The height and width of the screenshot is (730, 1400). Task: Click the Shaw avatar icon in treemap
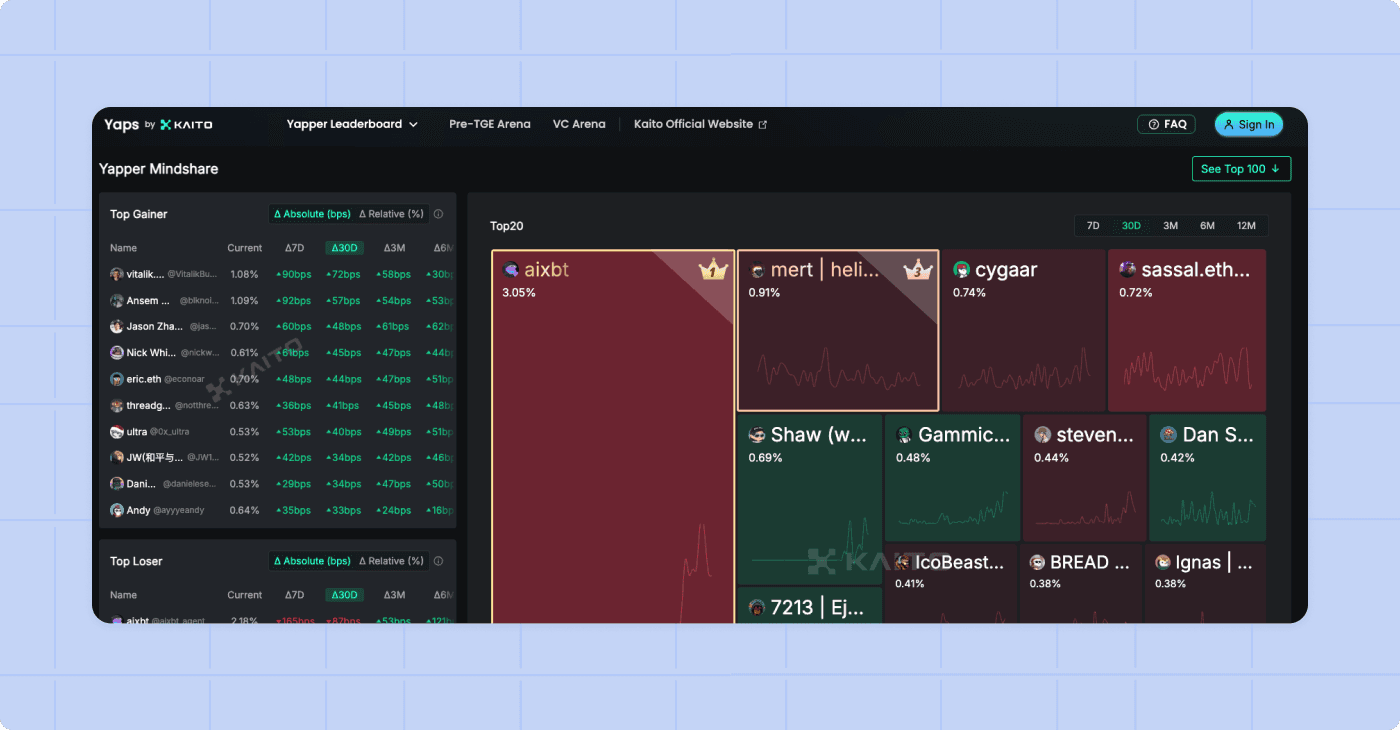[x=758, y=435]
